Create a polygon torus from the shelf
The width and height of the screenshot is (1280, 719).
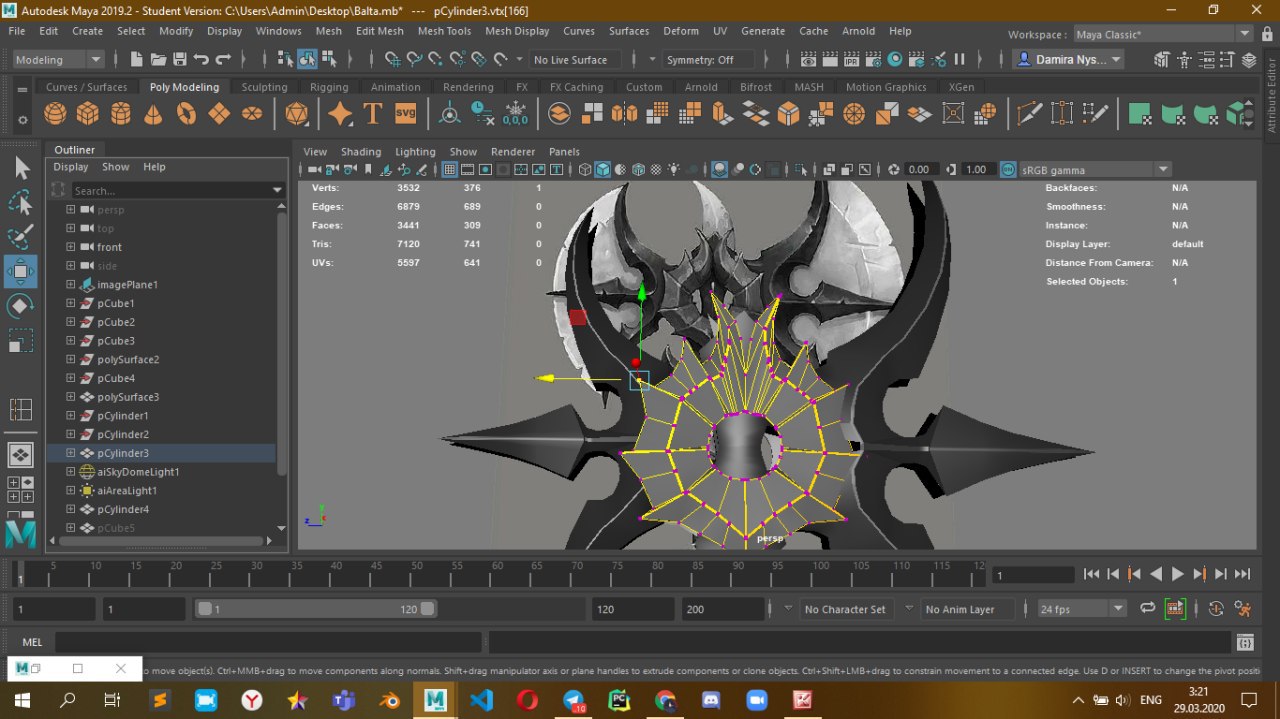click(x=186, y=114)
